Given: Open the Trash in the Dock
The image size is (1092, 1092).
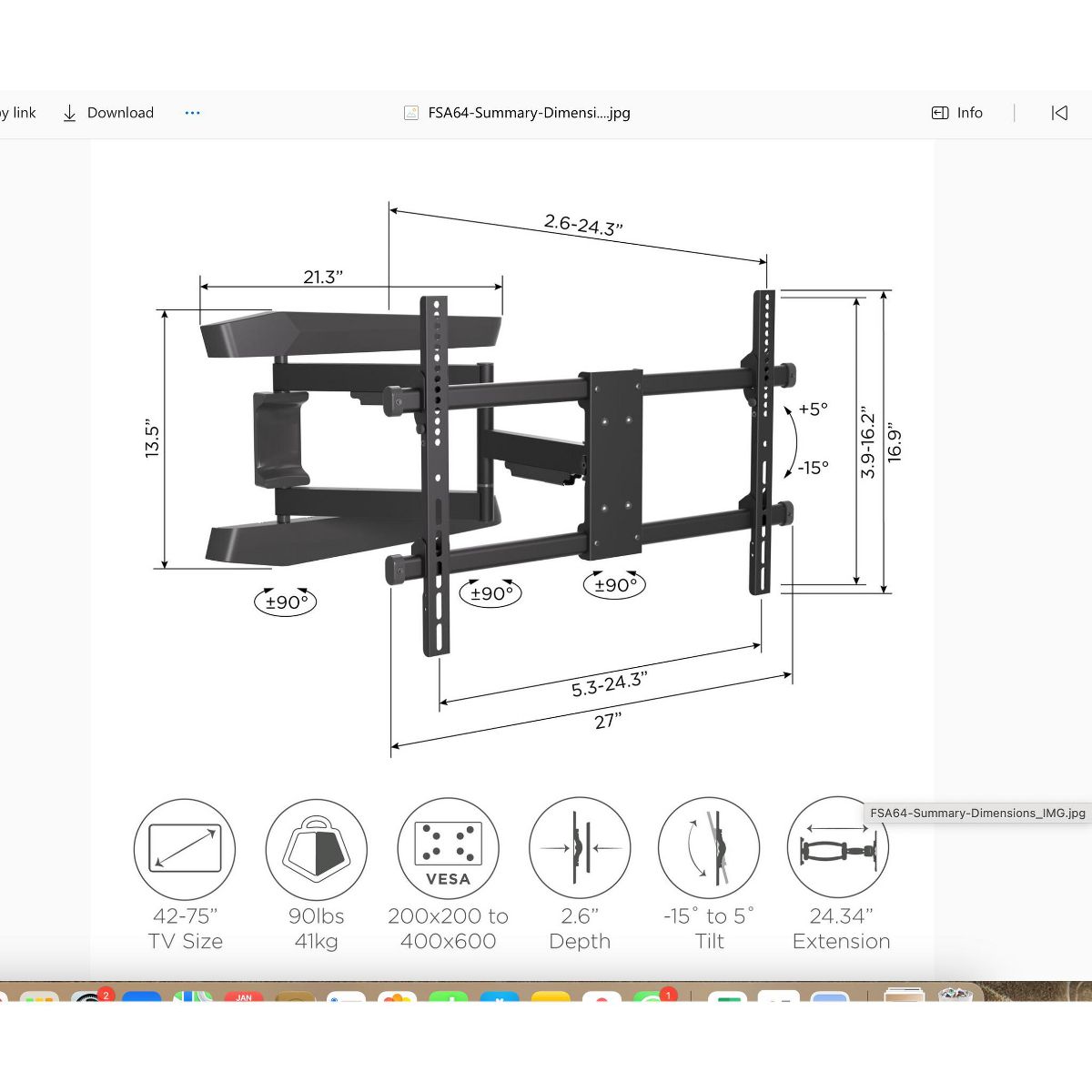Looking at the screenshot, I should point(955,995).
